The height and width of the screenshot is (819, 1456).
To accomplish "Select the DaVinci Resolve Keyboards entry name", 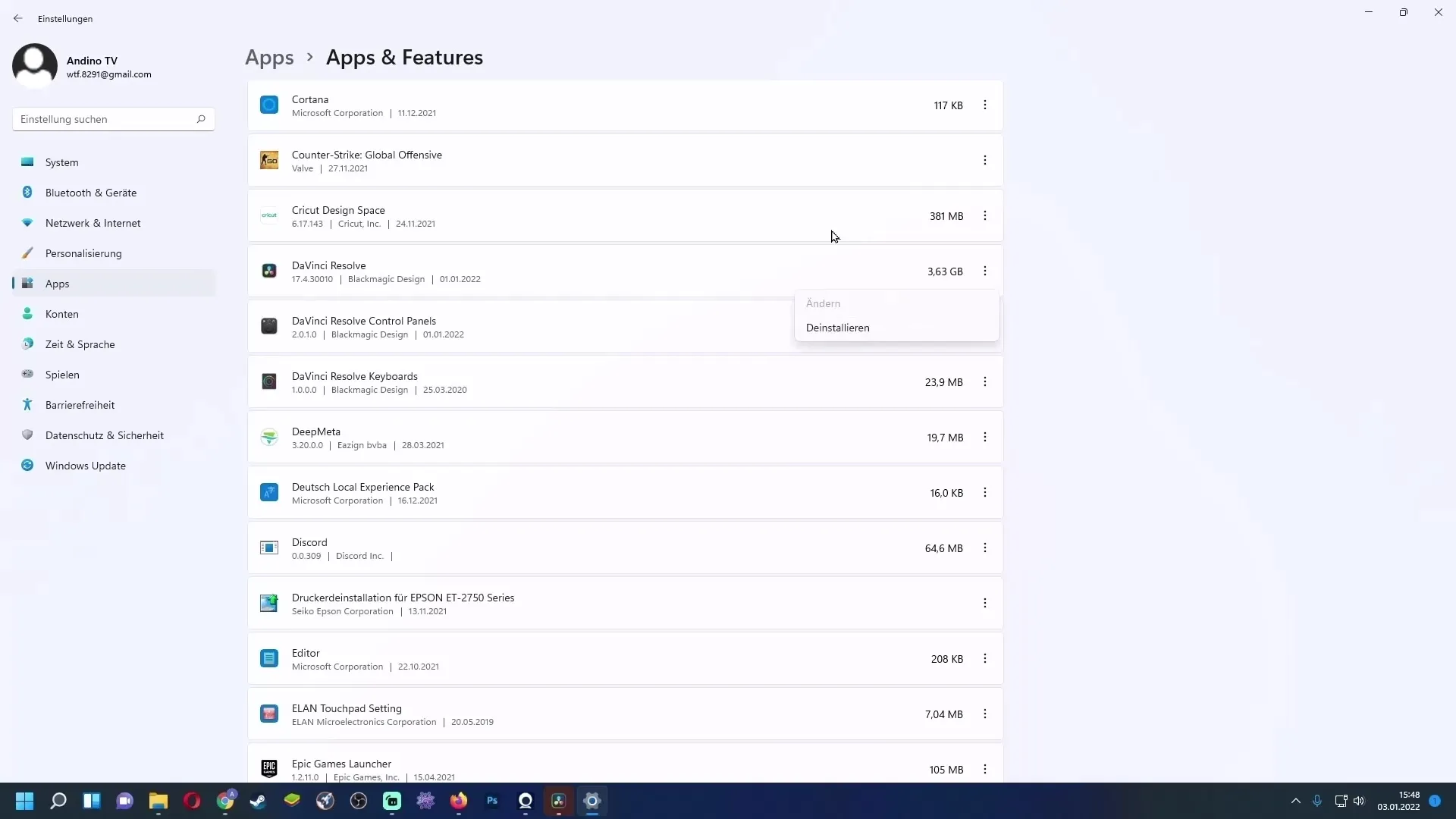I will click(x=355, y=376).
